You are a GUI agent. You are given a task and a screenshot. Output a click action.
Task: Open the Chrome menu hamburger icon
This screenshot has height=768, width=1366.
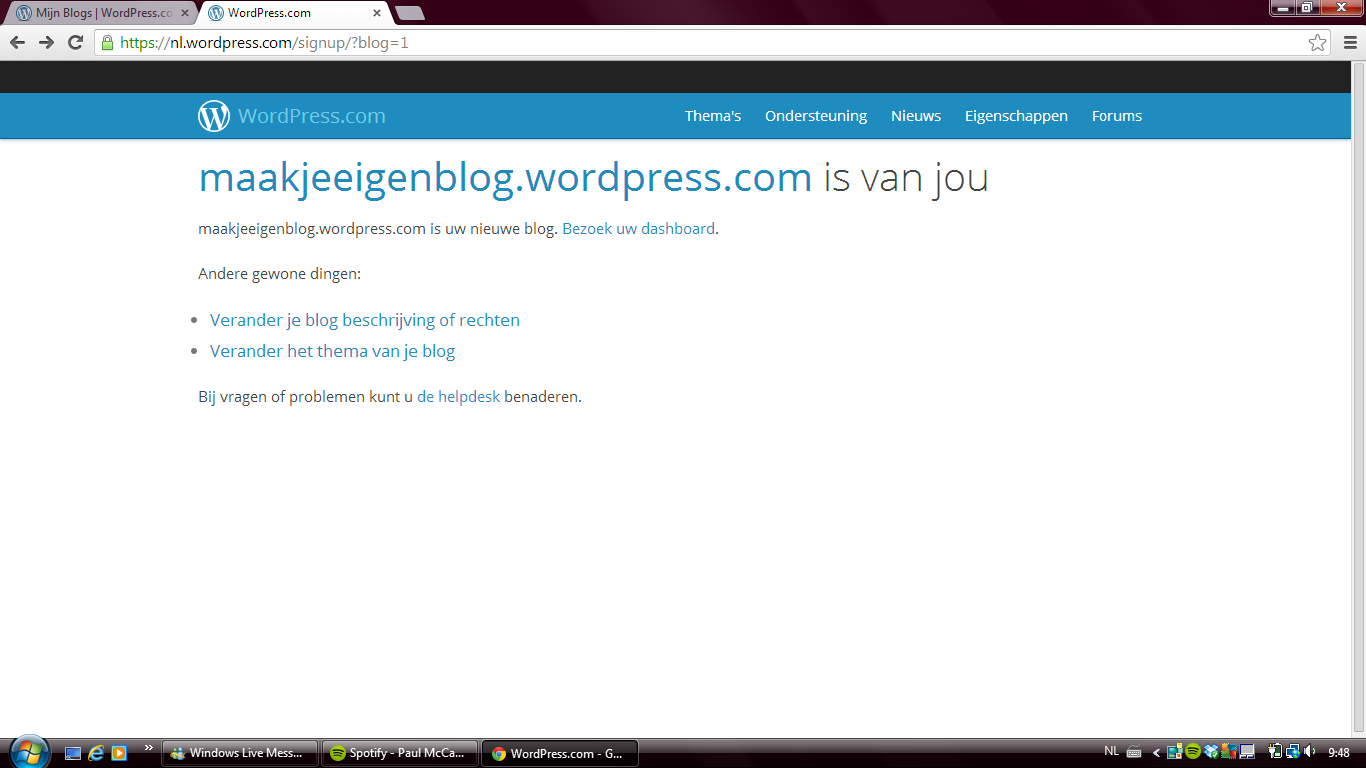(1350, 43)
